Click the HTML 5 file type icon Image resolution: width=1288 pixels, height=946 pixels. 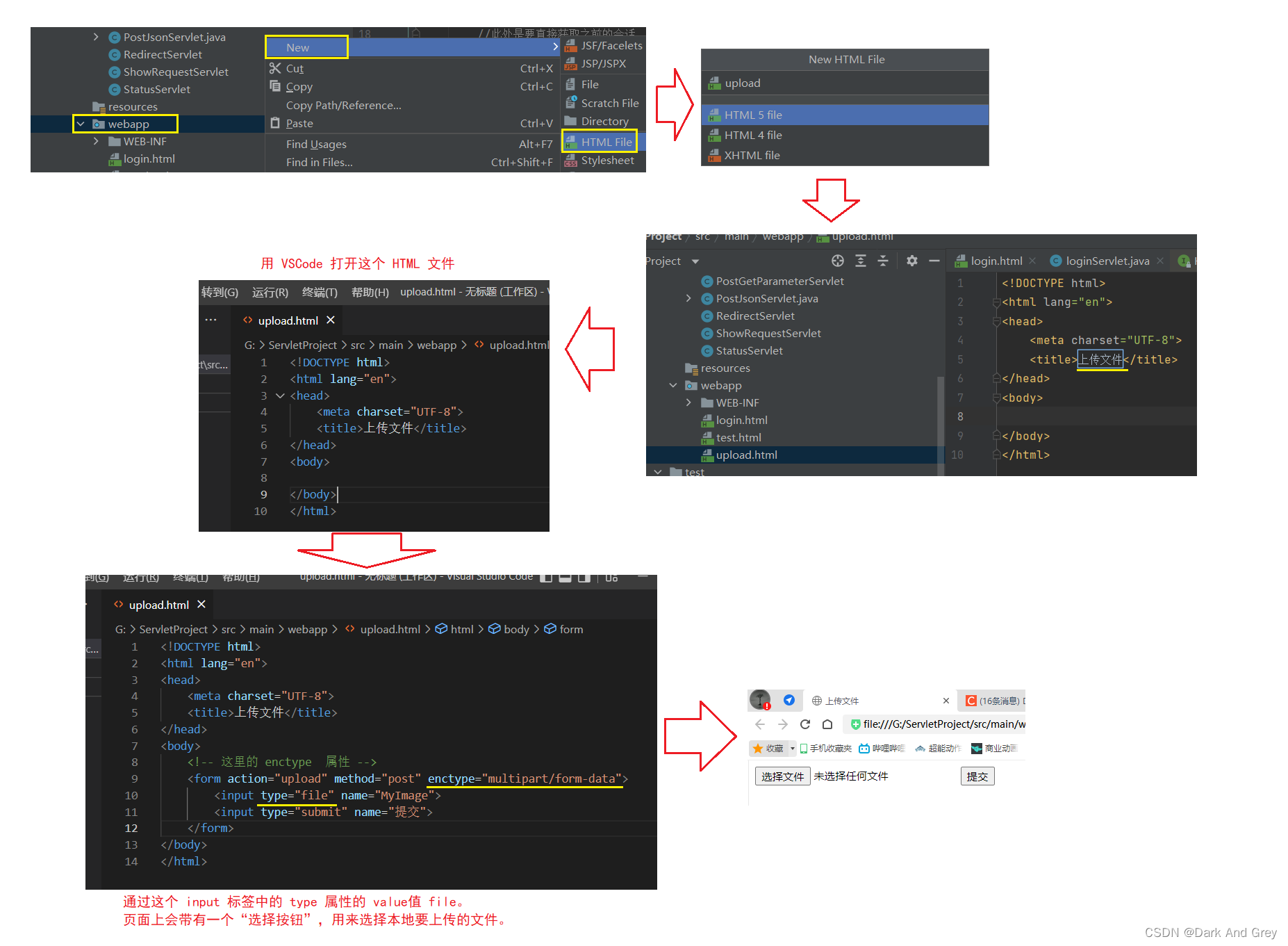713,115
